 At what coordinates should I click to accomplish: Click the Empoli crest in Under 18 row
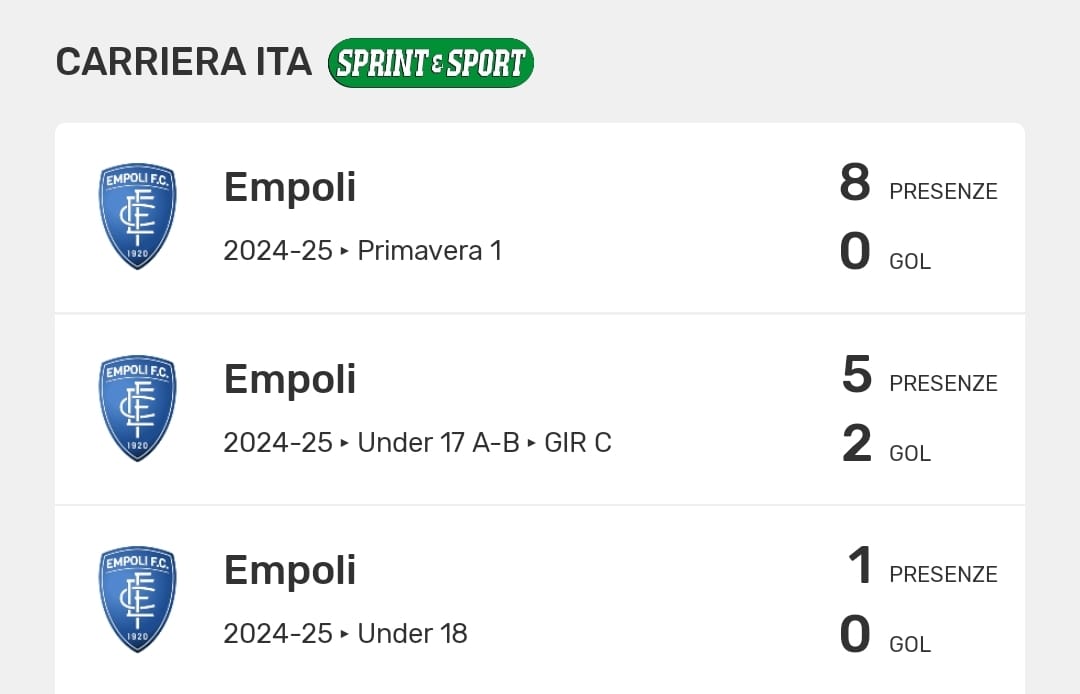(x=137, y=599)
